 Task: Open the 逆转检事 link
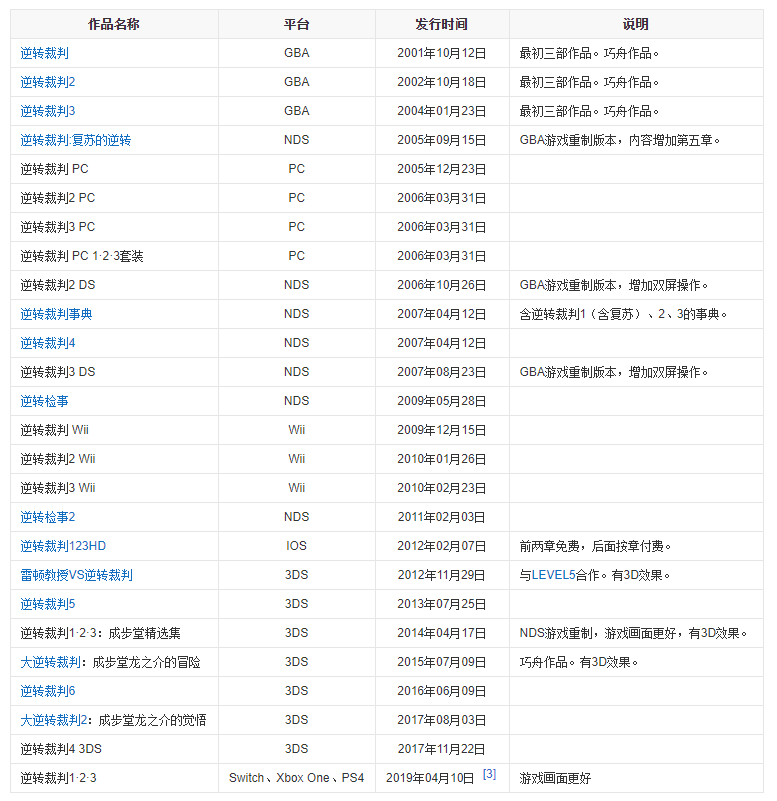tap(44, 401)
